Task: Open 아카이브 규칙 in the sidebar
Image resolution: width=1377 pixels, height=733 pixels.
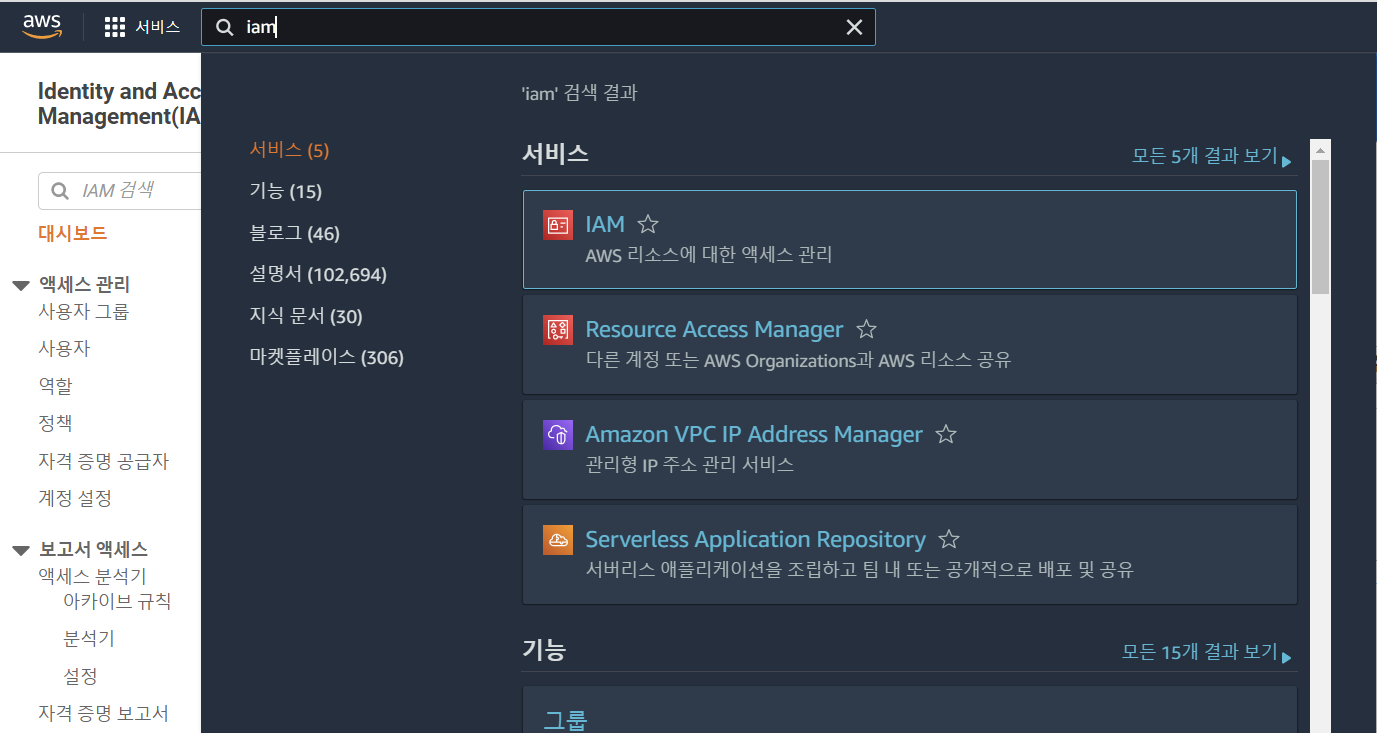Action: (x=117, y=601)
